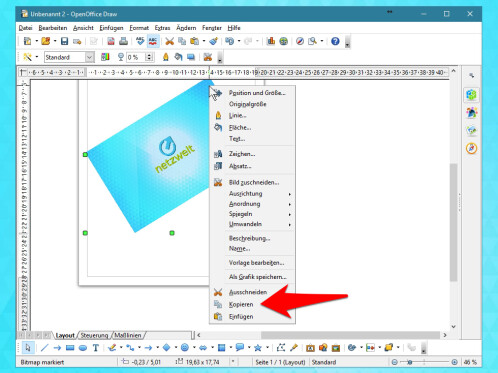Screen dimensions: 498x373
Task: Open the Ändern menu
Action: click(186, 28)
